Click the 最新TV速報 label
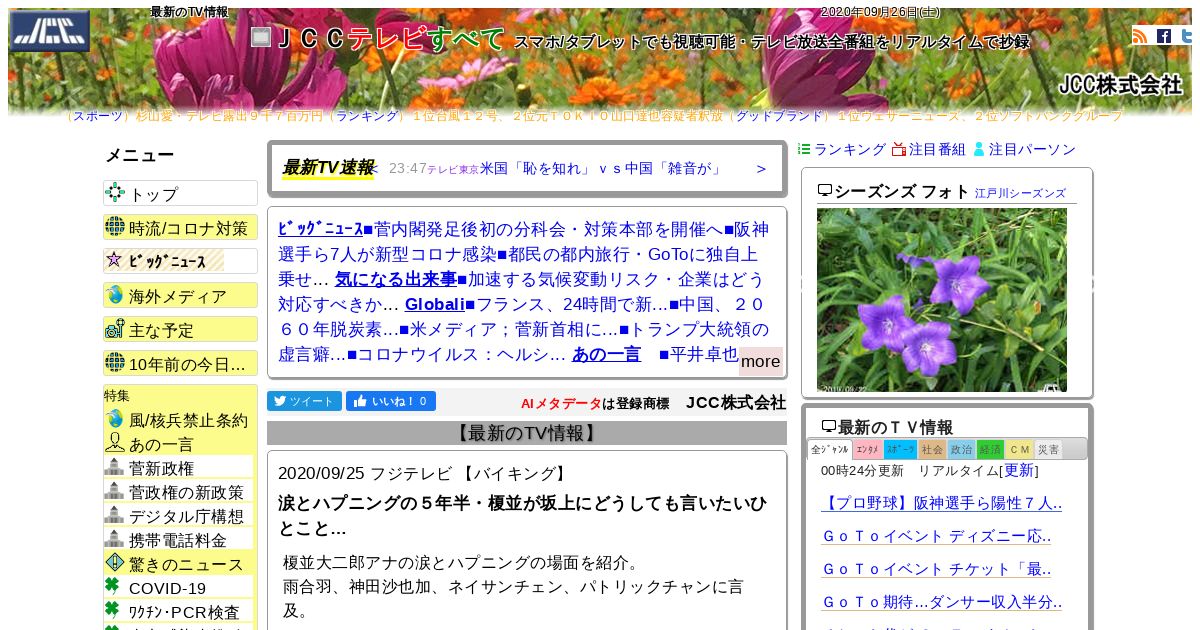Viewport: 1200px width, 630px height. click(328, 168)
